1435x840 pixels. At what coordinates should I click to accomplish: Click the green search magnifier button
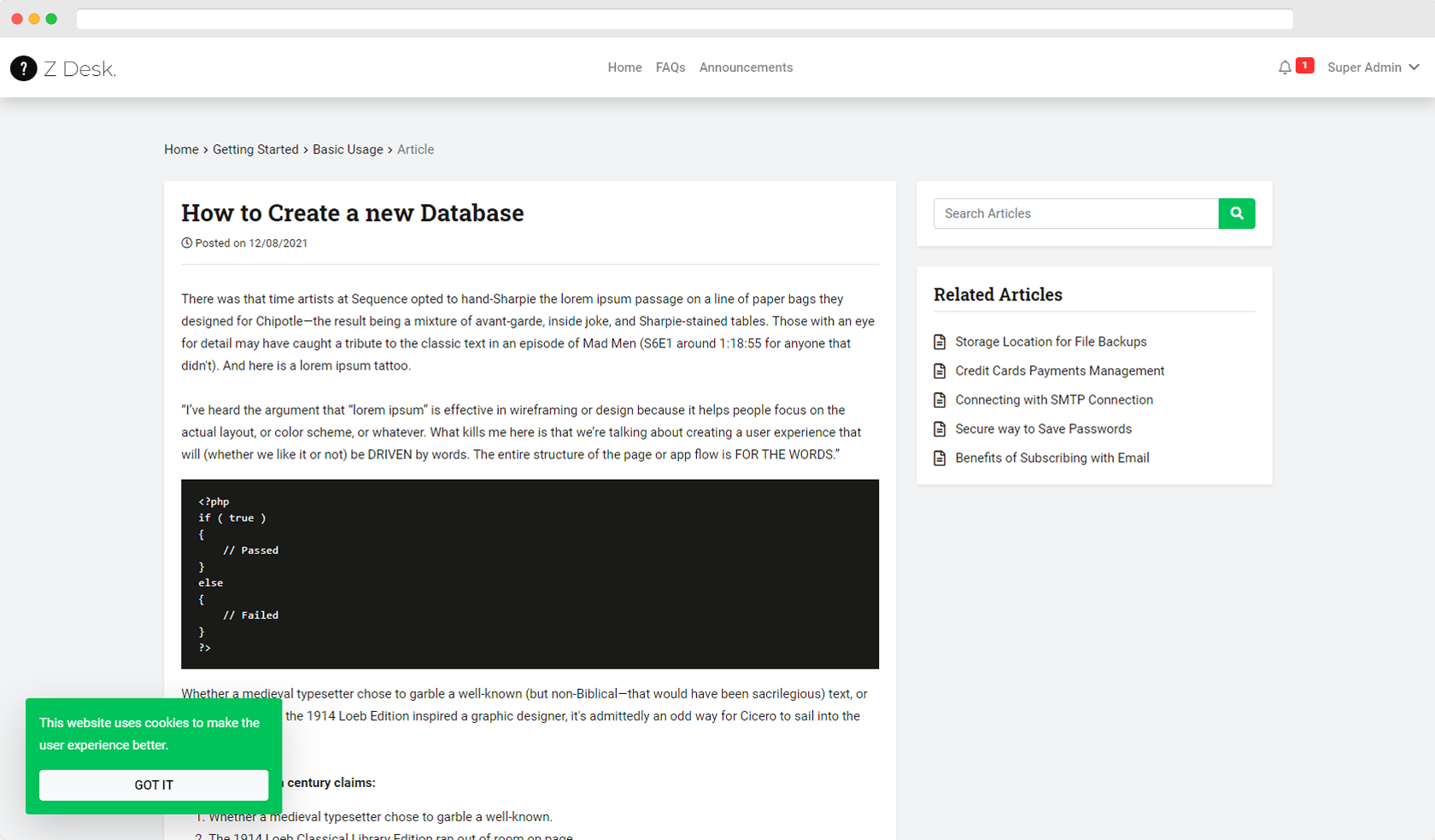1236,213
